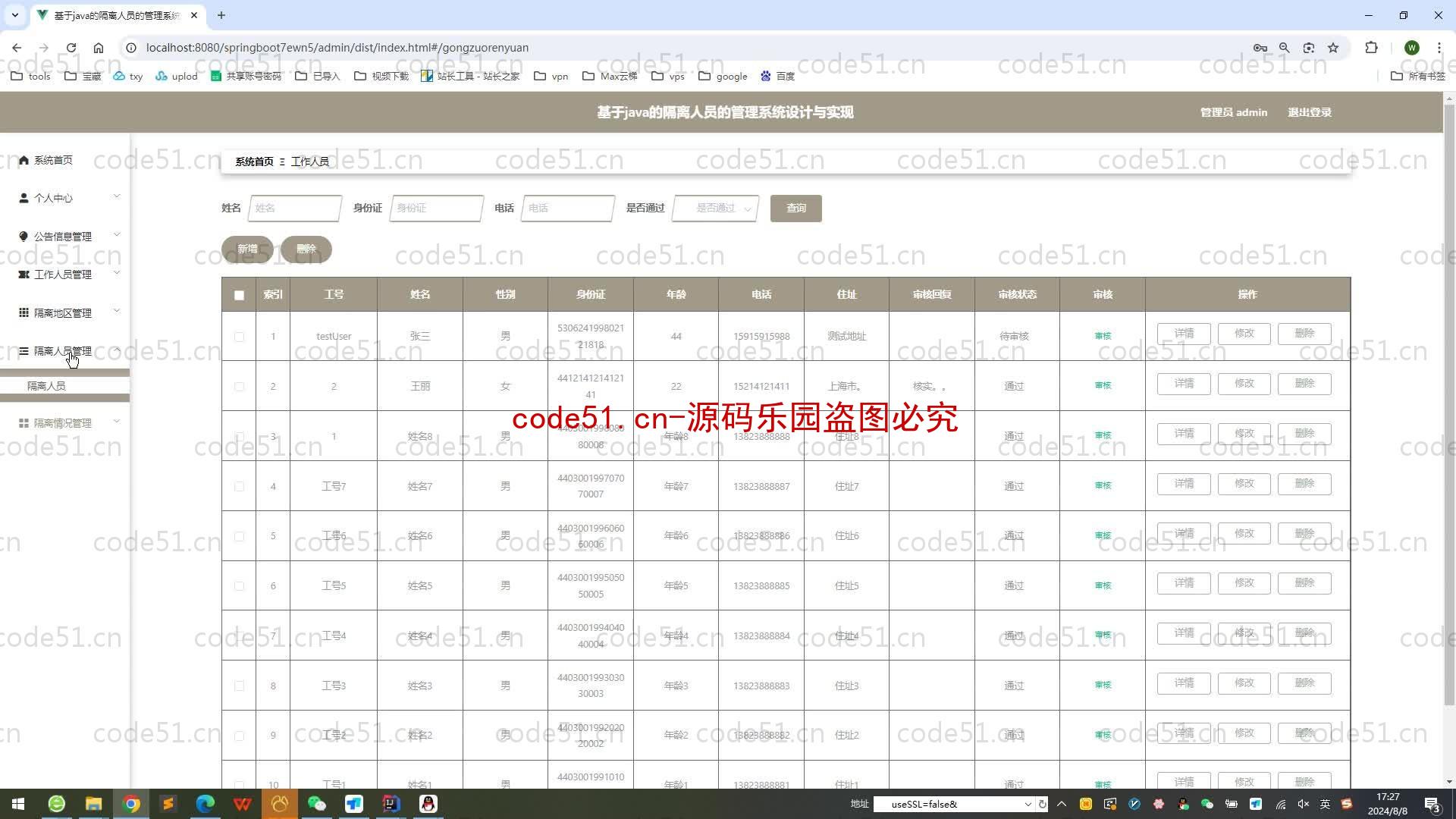Open the 是否通过 dropdown filter

click(x=715, y=208)
